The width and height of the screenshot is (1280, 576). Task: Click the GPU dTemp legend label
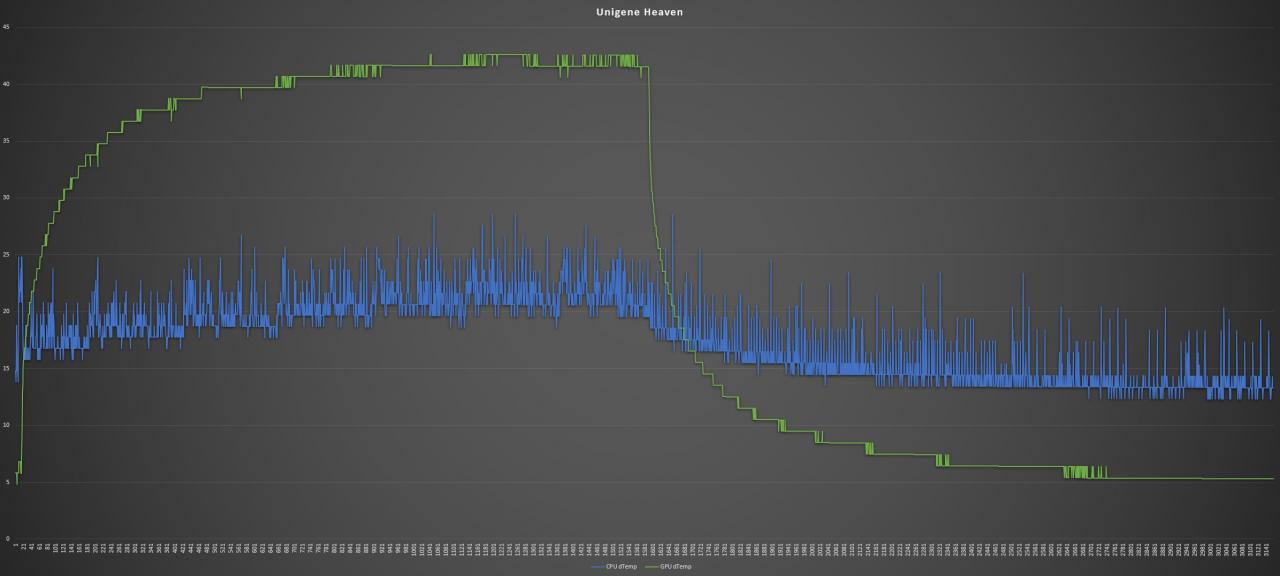tap(676, 567)
